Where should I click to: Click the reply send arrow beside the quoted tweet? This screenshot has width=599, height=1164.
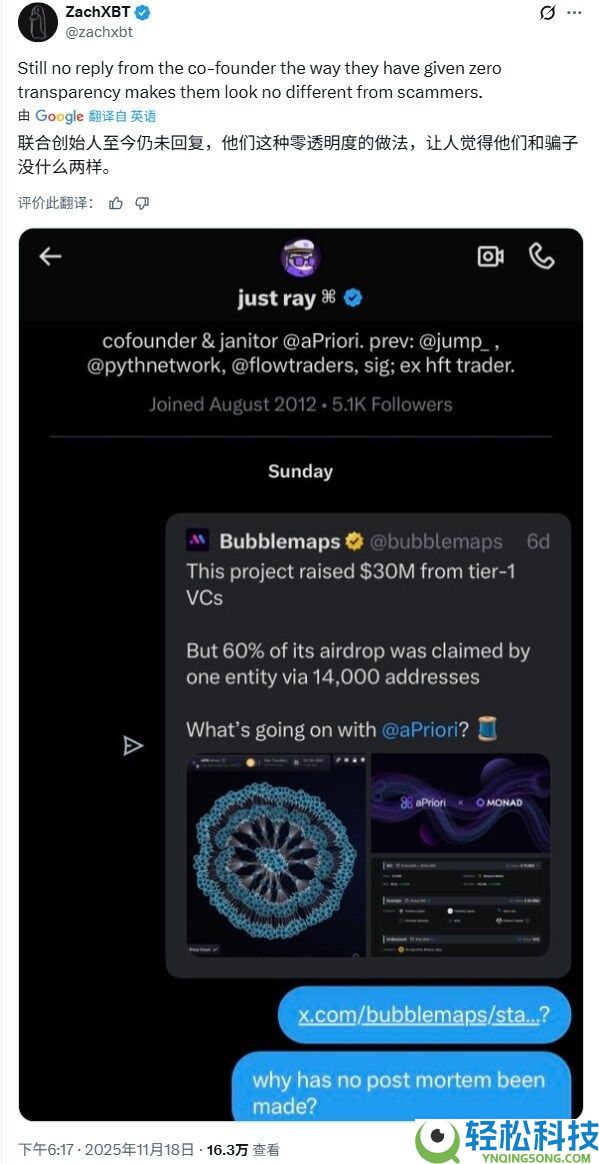coord(131,745)
